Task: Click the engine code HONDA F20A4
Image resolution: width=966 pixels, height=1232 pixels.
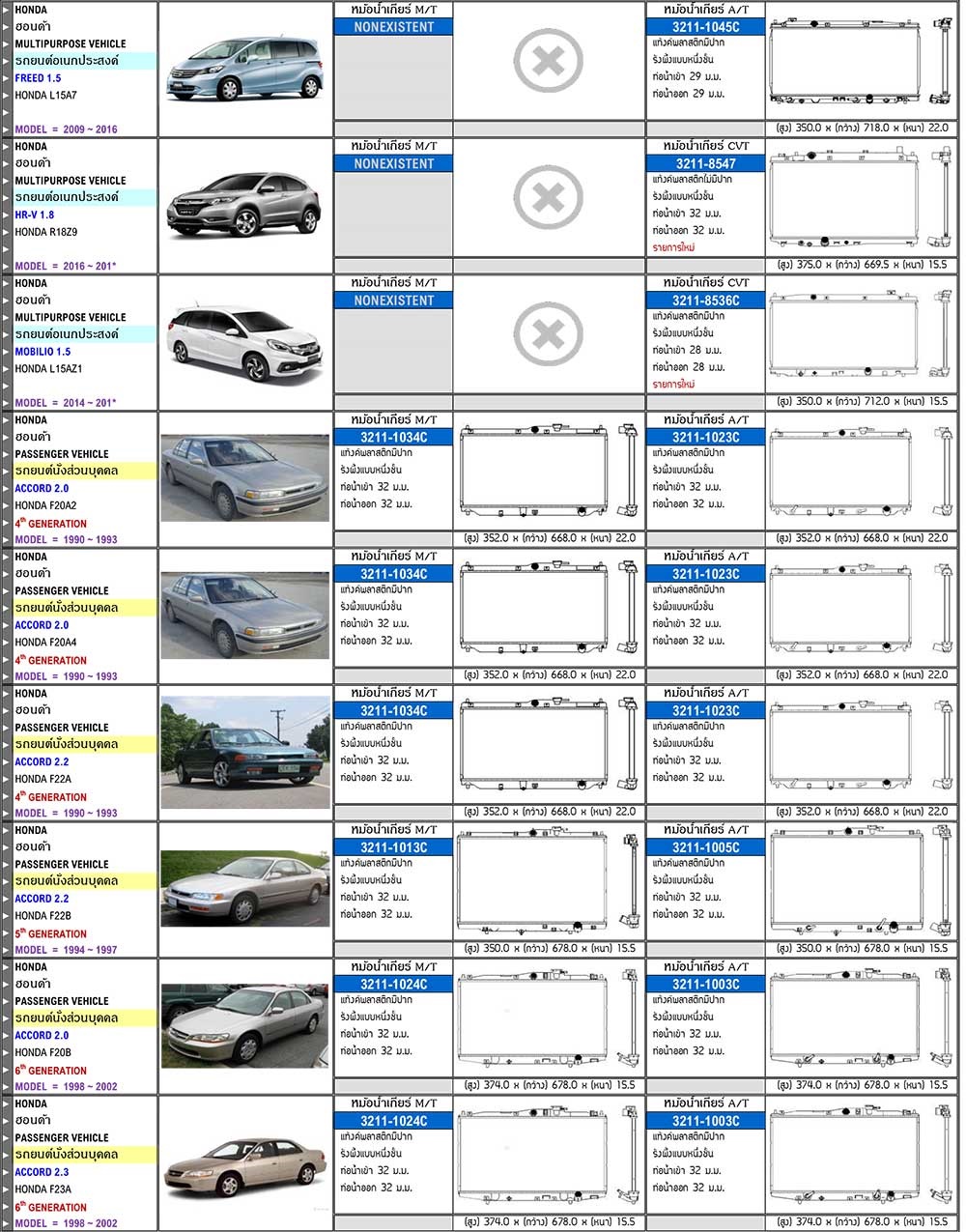Action: (46, 642)
